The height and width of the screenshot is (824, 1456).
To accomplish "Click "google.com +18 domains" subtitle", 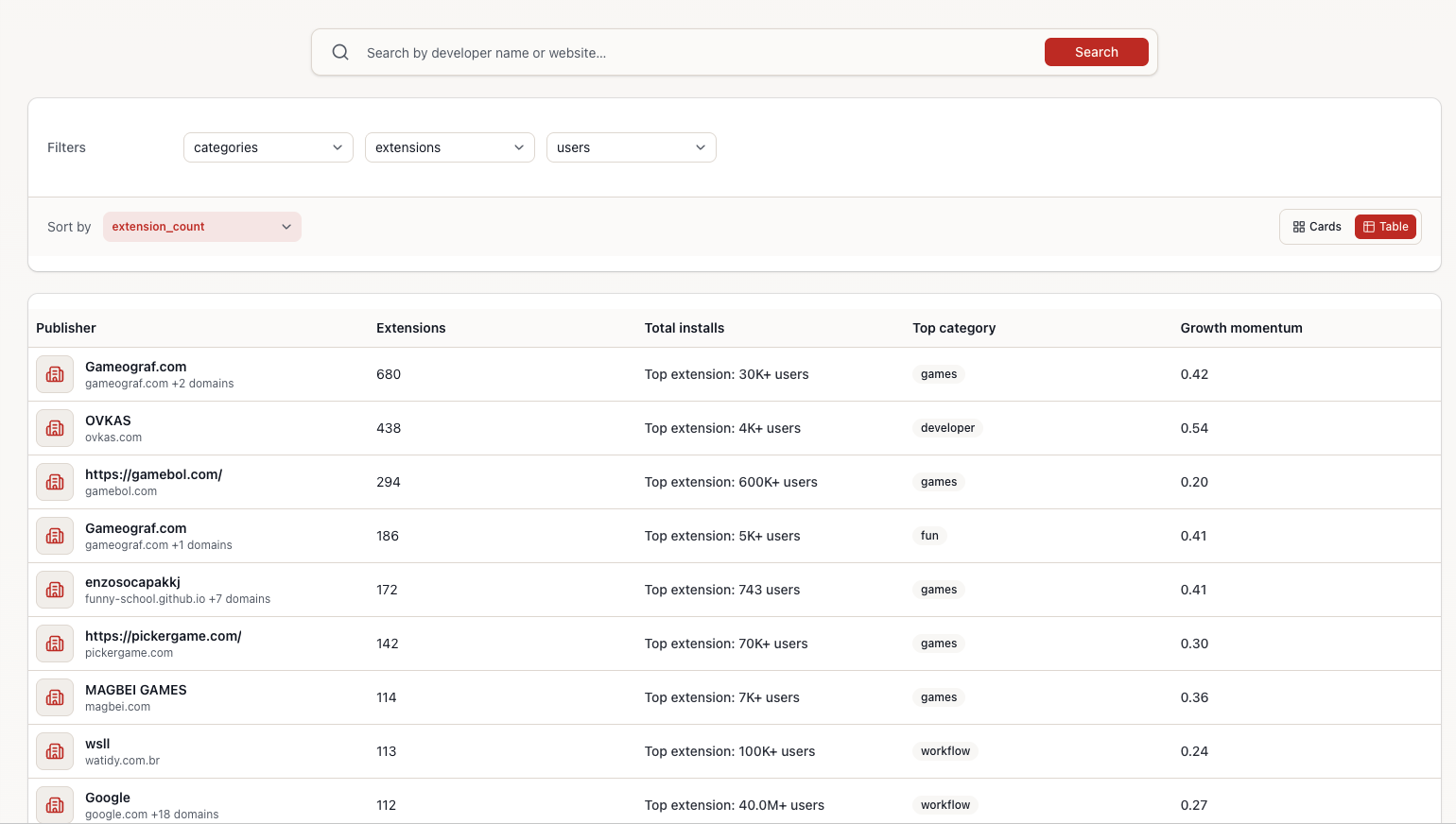I will pyautogui.click(x=151, y=815).
